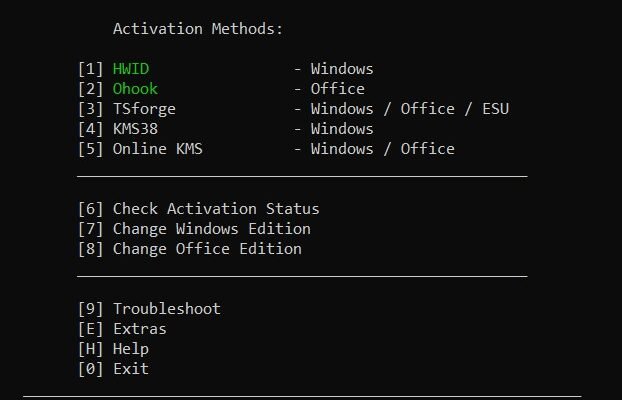Screen dimensions: 622x400
Task: Click the [E] bracket key label
Action: click(x=90, y=329)
